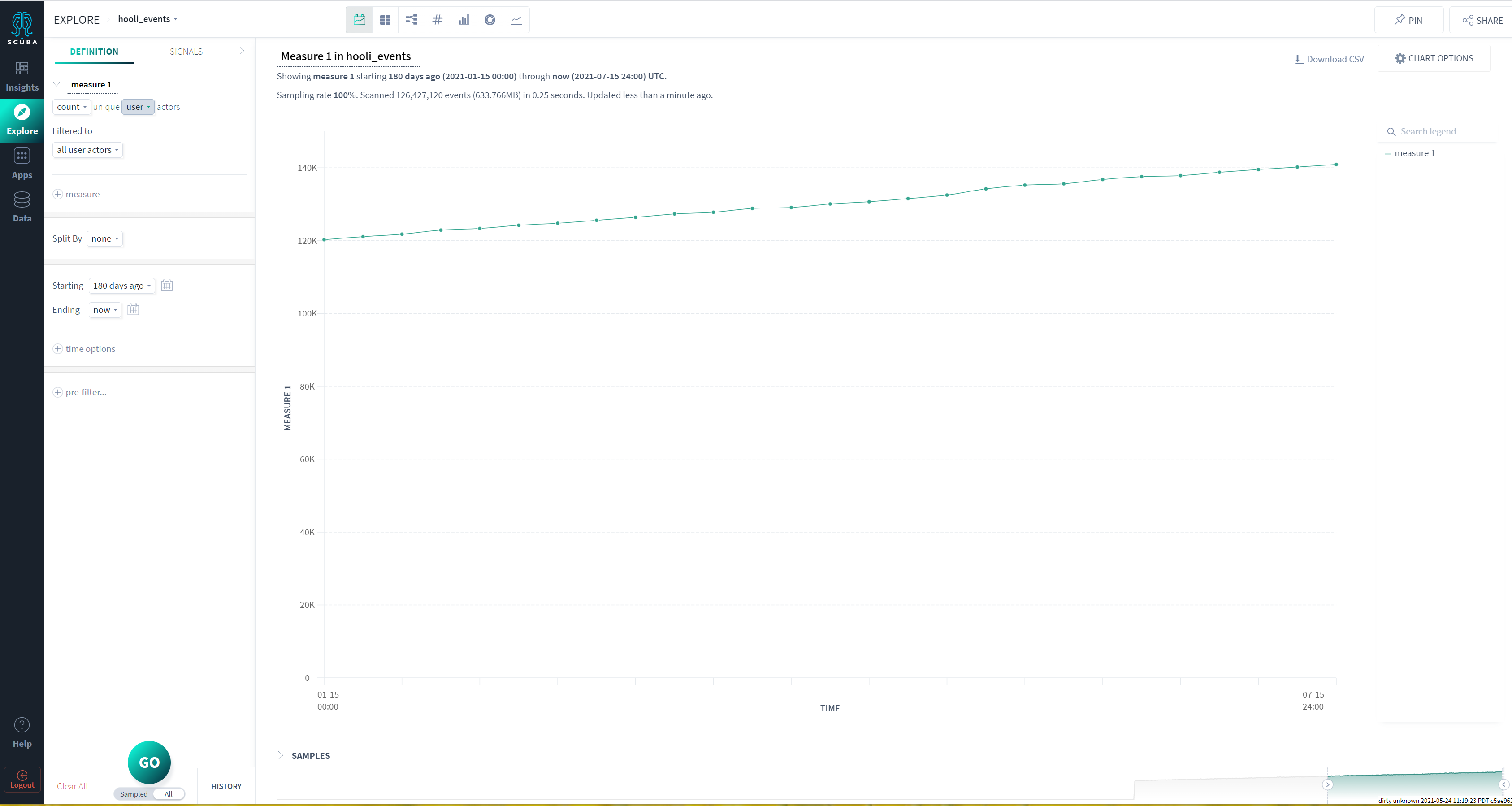Viewport: 1512px width, 806px height.
Task: Click the time range slider left handle
Action: coord(1327,784)
